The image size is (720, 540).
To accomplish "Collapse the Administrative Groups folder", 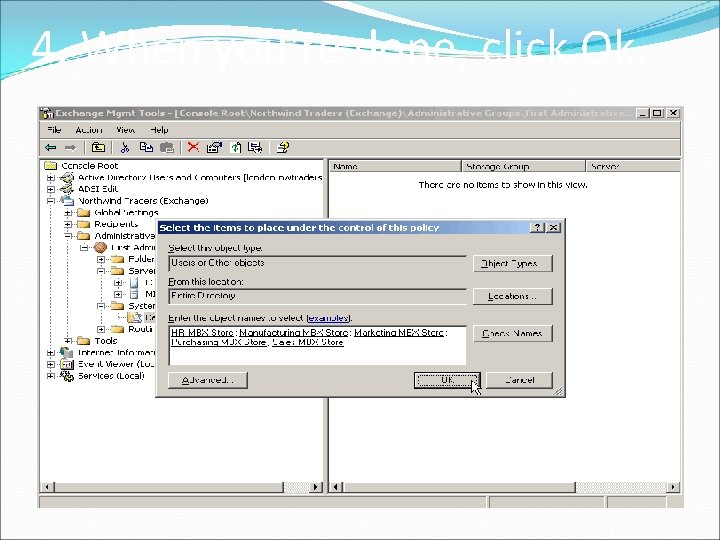I will point(68,236).
